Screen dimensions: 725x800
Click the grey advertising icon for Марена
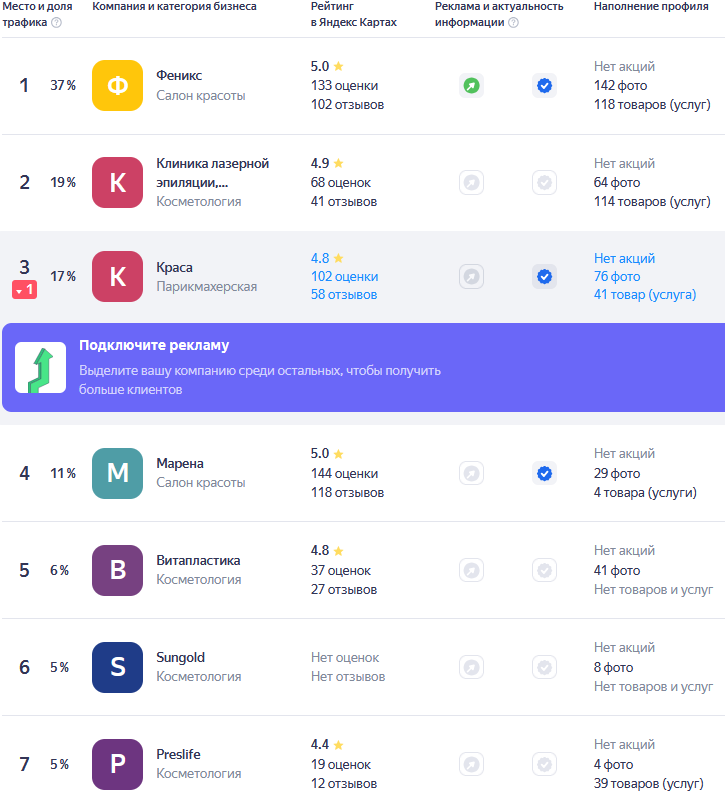[x=471, y=473]
